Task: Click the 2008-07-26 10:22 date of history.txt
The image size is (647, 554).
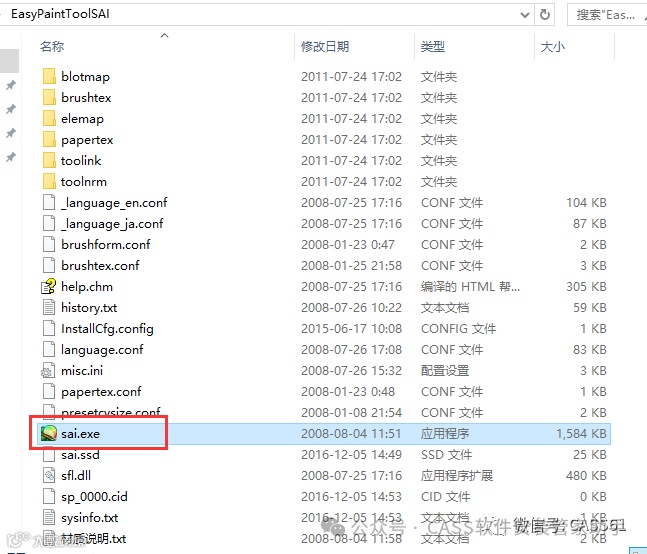Action: click(351, 308)
